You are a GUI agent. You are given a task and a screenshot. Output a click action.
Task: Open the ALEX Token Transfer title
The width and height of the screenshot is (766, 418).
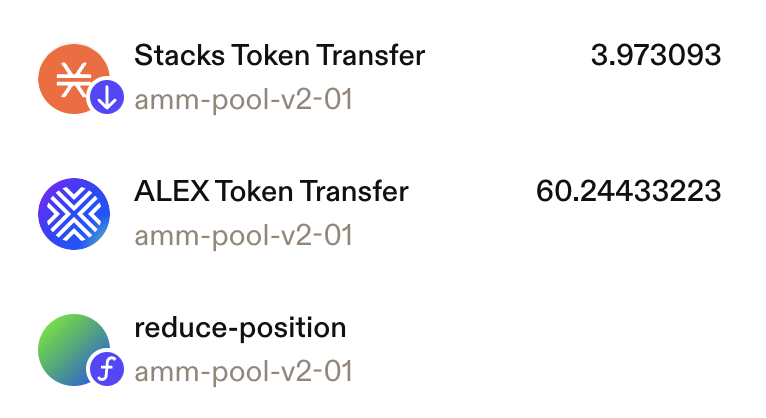[271, 191]
